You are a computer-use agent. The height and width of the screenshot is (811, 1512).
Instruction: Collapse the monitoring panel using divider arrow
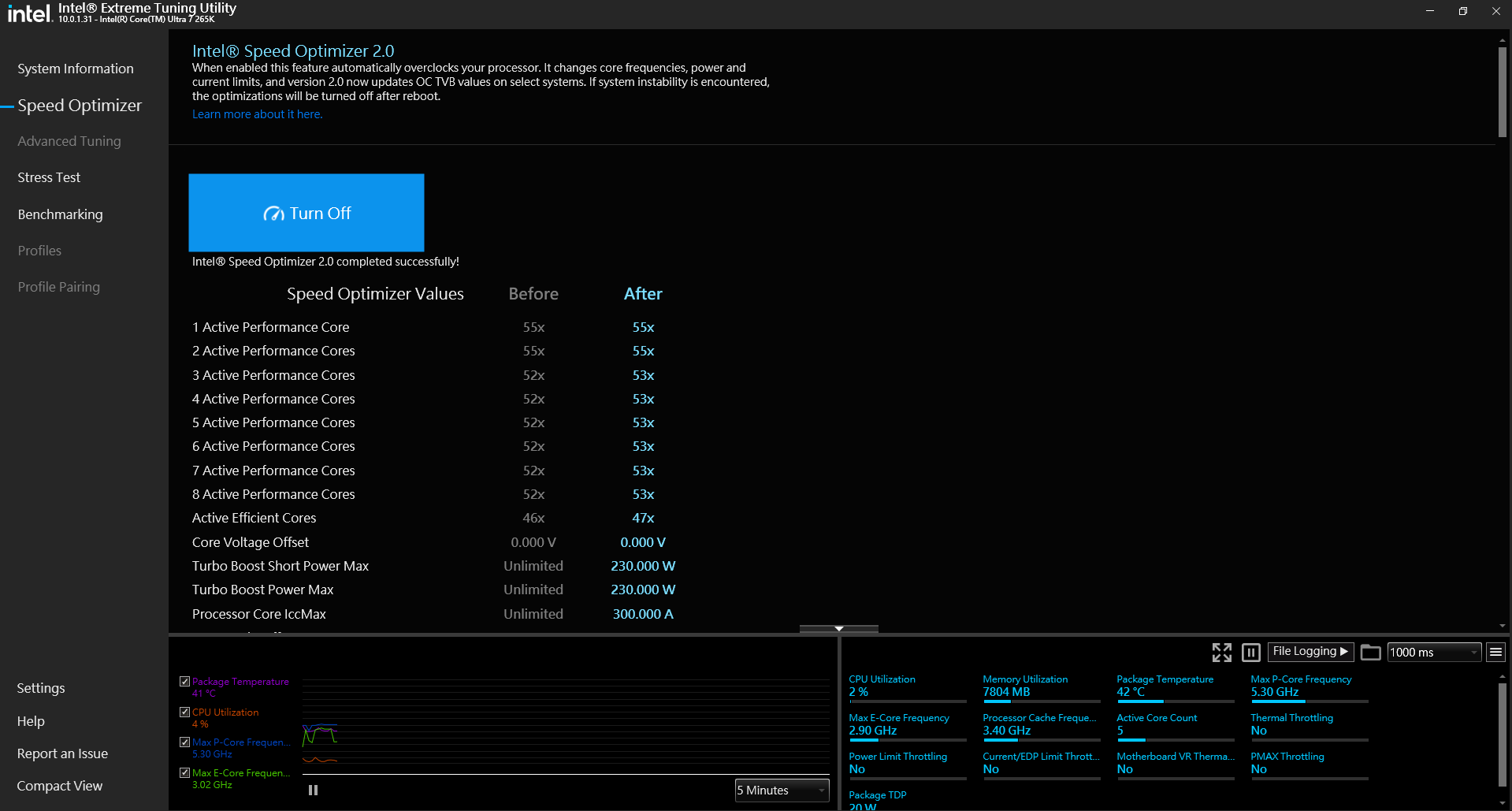click(838, 628)
